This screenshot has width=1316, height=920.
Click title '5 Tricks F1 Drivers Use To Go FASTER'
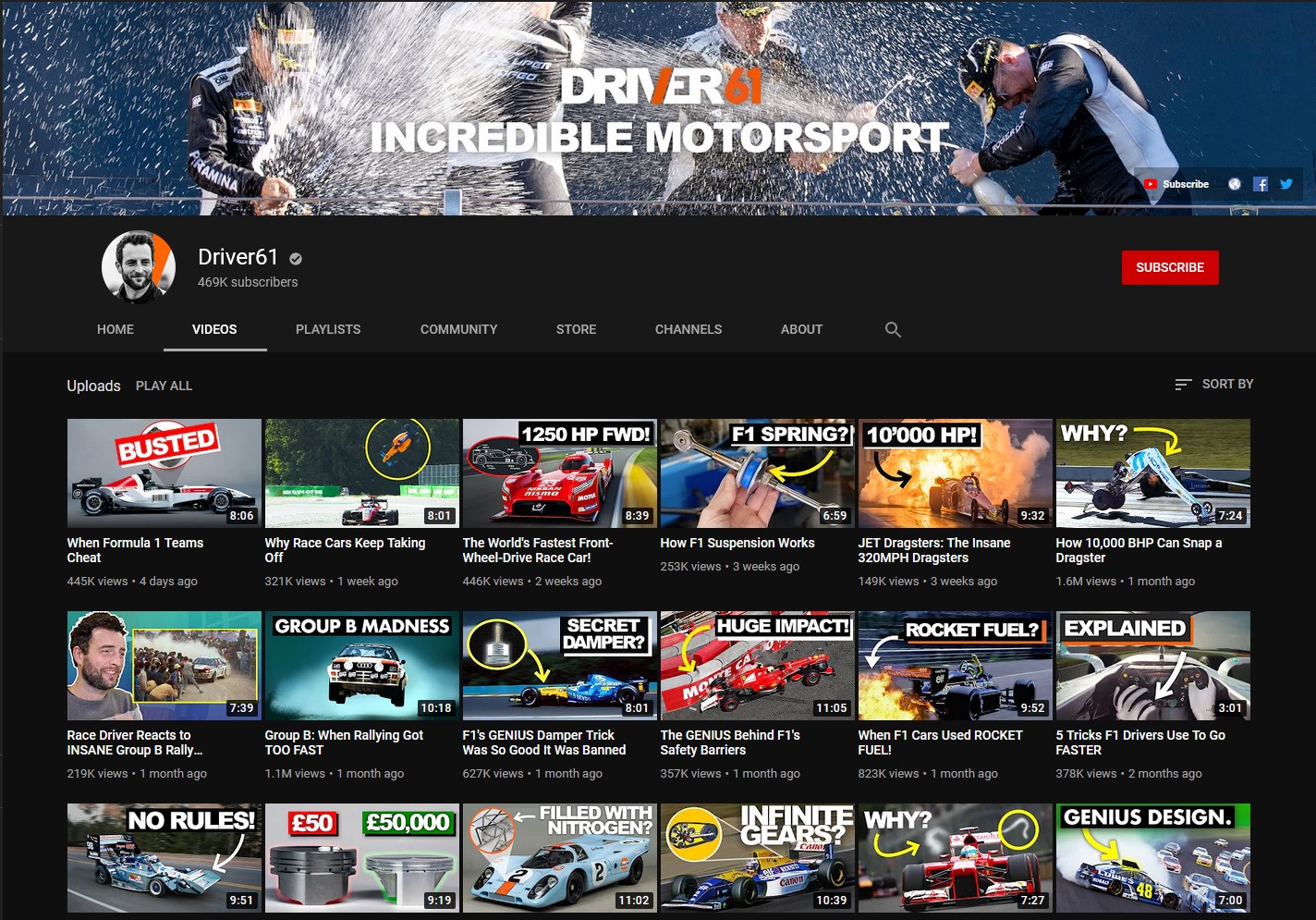point(1140,742)
